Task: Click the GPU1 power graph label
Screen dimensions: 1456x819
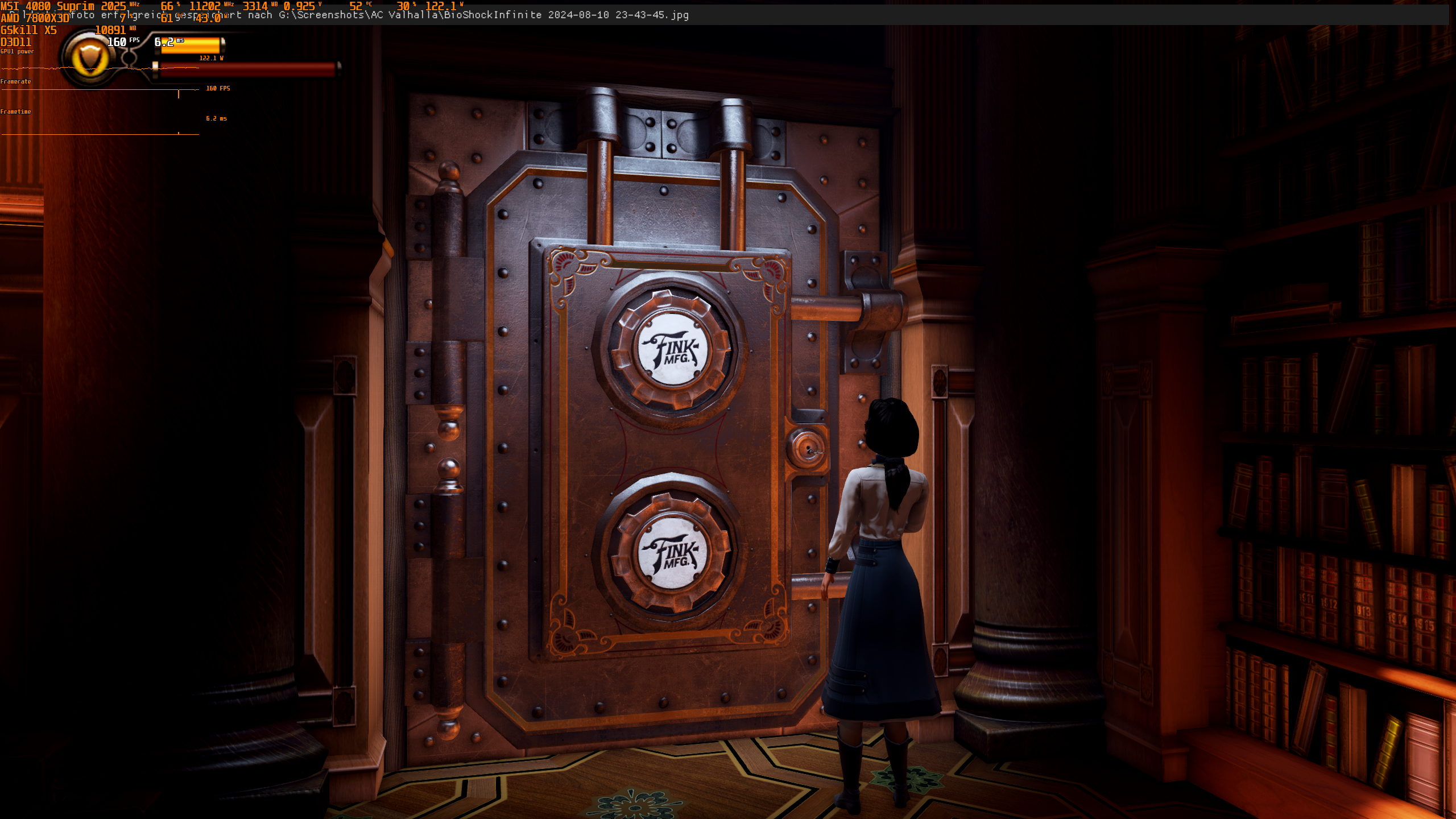Action: point(17,52)
